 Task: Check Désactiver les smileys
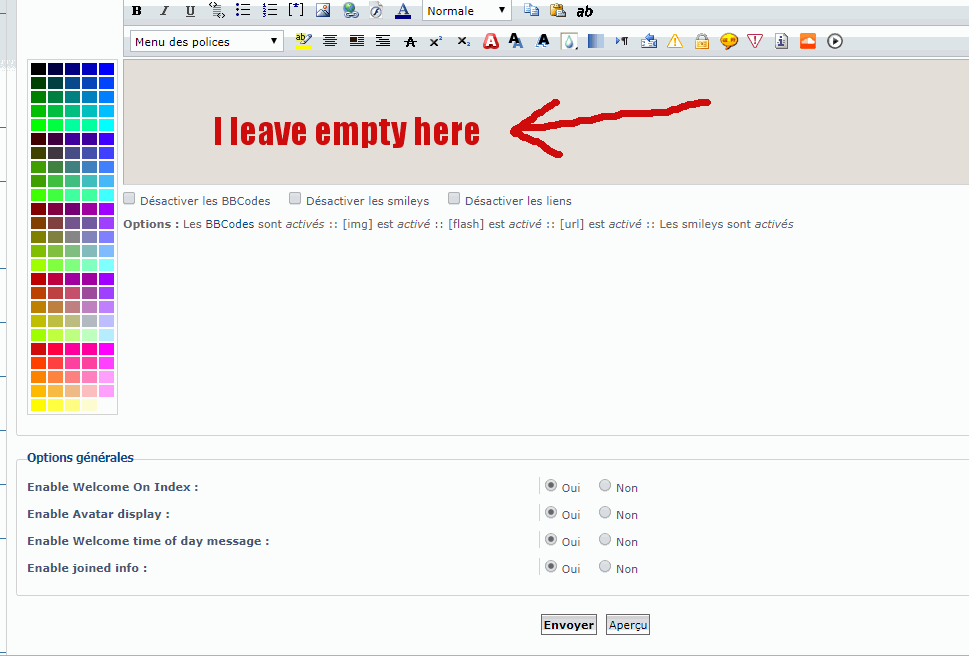tap(295, 199)
